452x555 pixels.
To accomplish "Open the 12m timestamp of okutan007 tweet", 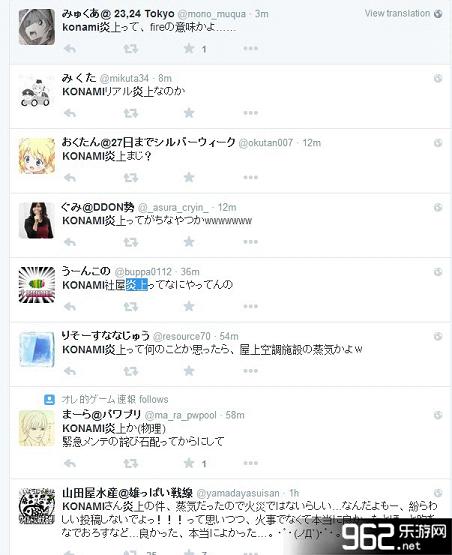I will (311, 143).
